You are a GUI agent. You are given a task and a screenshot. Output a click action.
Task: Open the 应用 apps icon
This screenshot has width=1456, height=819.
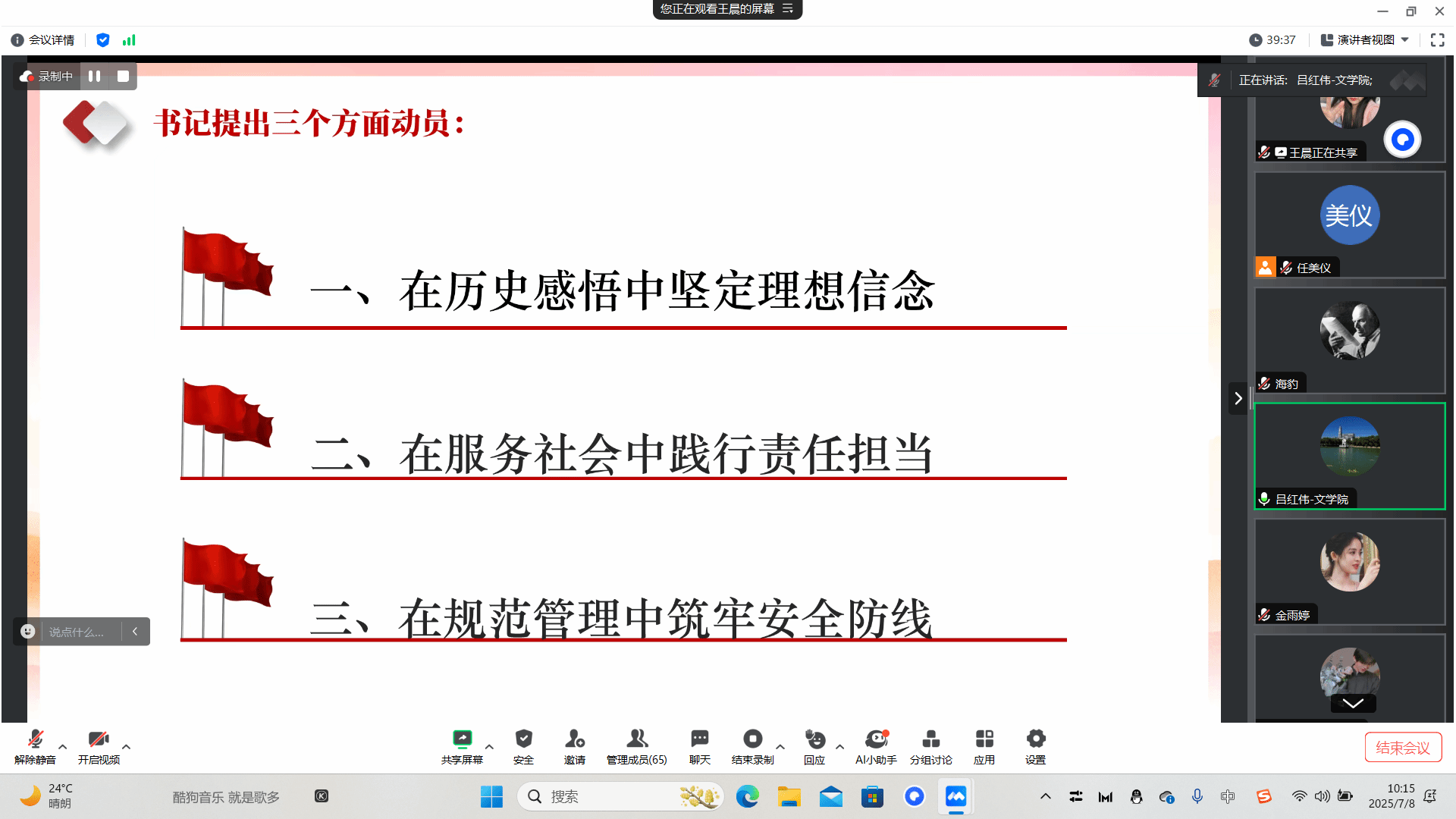pos(984,739)
